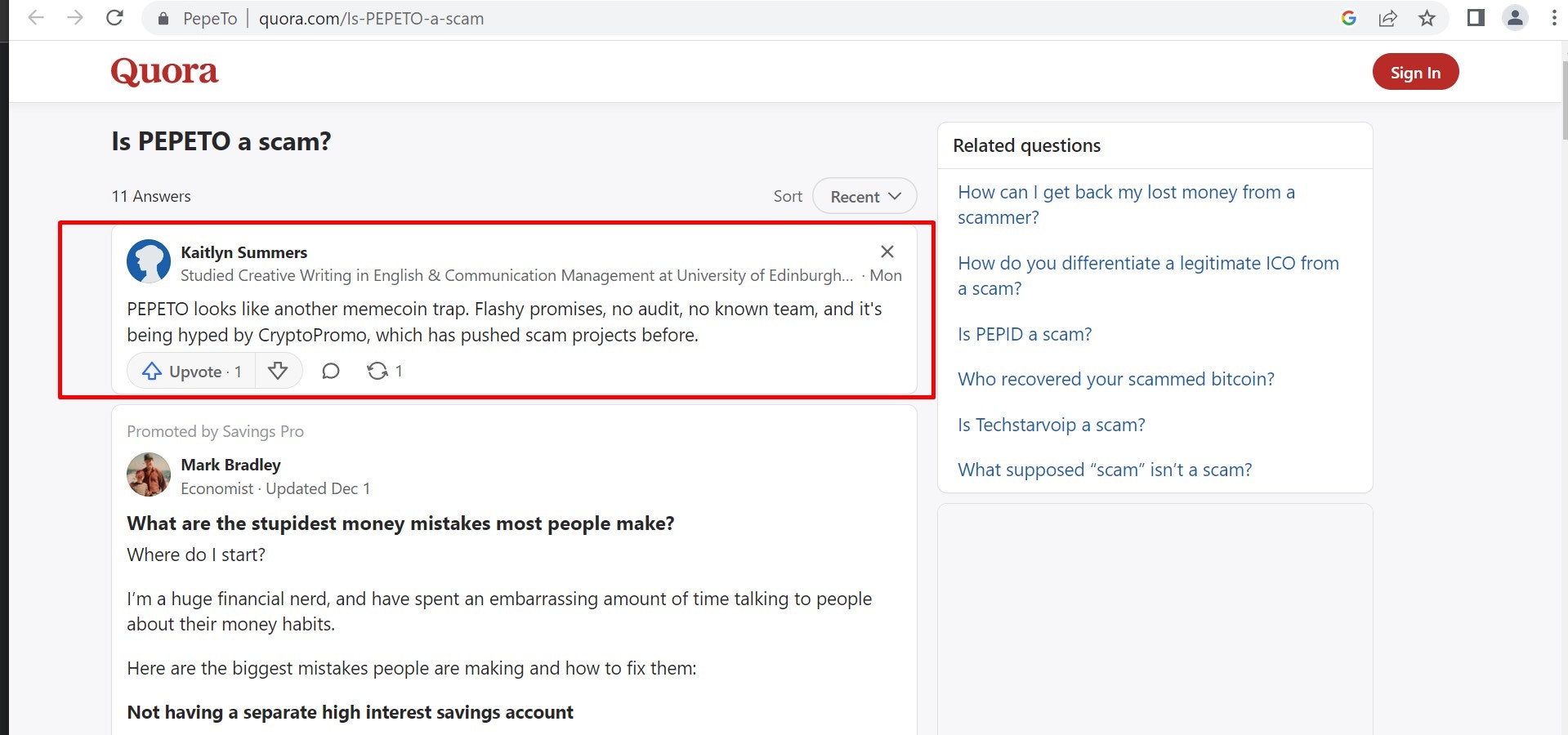Viewport: 1568px width, 735px height.
Task: Downvote Kaitlyn Summers' answer
Action: [x=278, y=371]
